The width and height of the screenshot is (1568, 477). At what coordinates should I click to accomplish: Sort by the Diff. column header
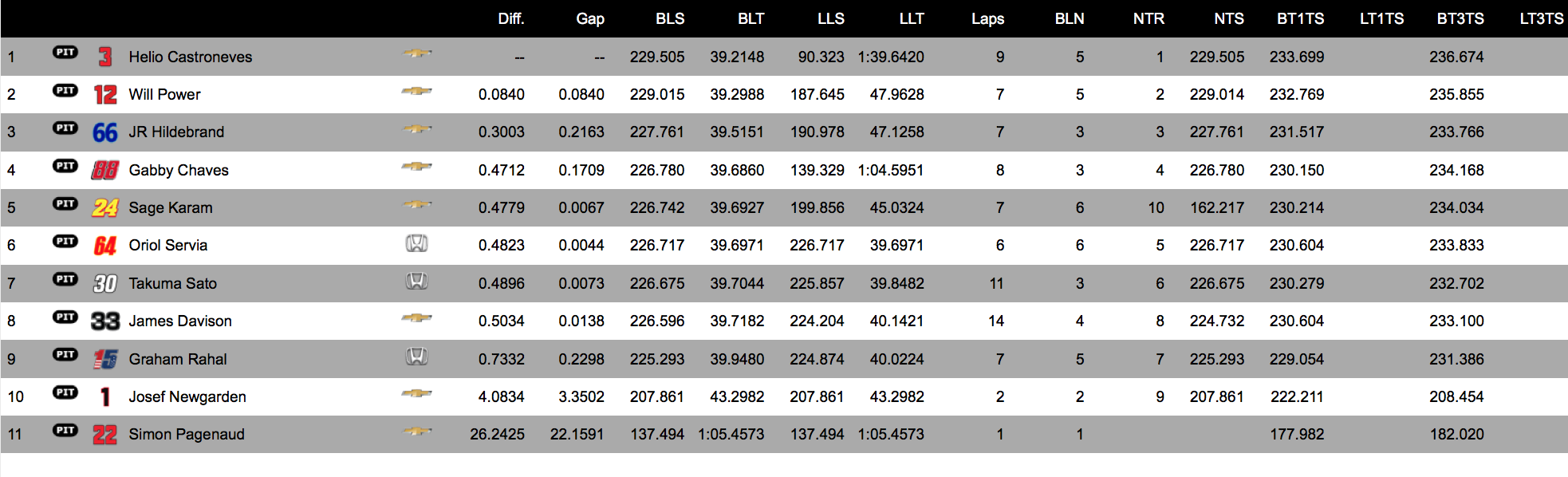click(x=511, y=19)
